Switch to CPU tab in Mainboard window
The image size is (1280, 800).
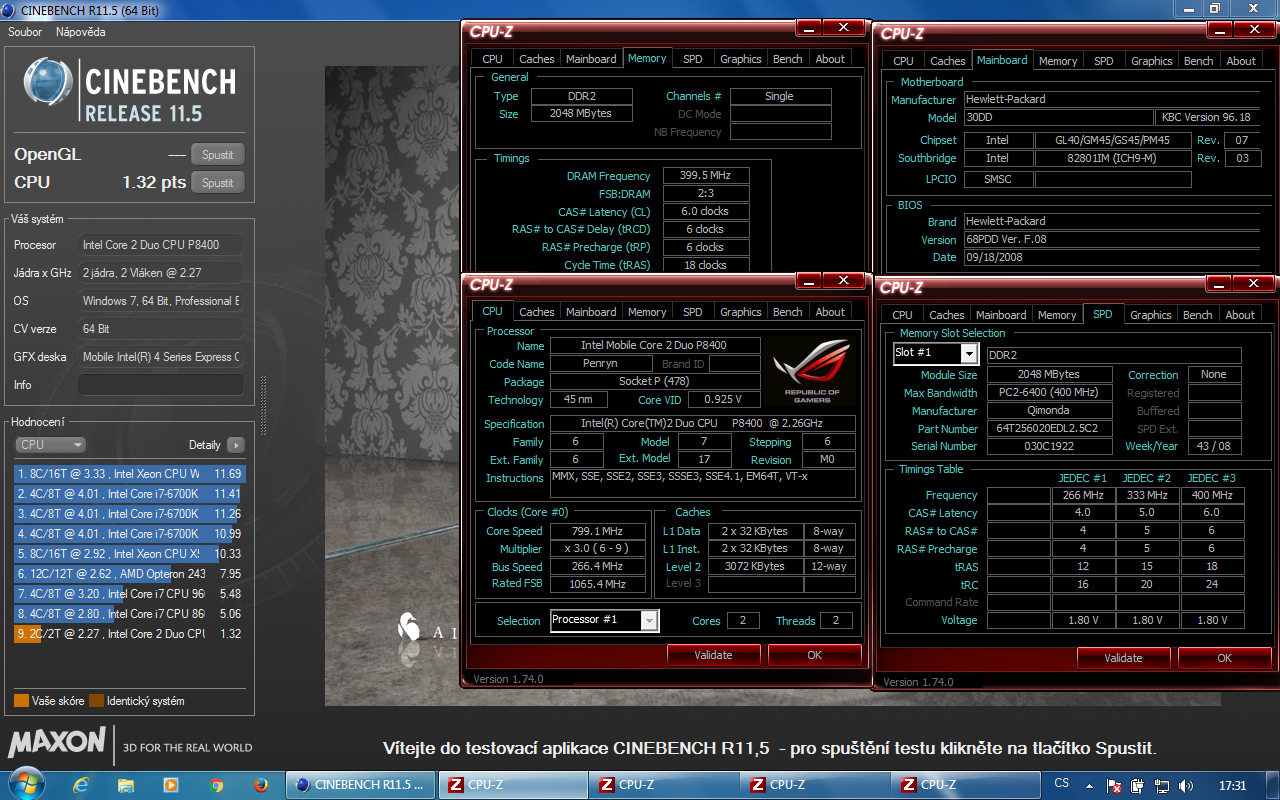click(x=903, y=61)
